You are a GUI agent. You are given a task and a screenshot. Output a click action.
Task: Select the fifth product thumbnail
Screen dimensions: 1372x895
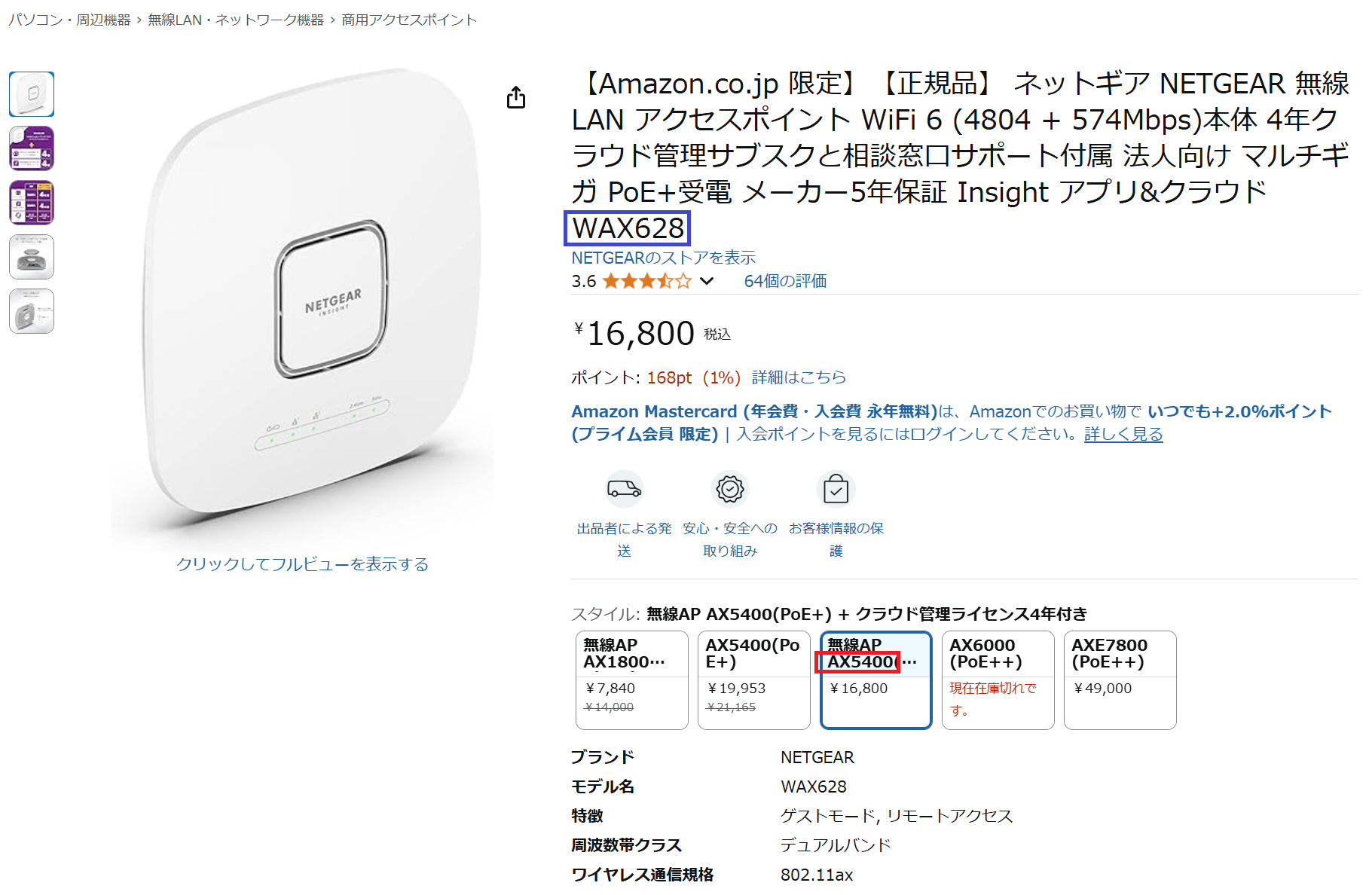[32, 311]
